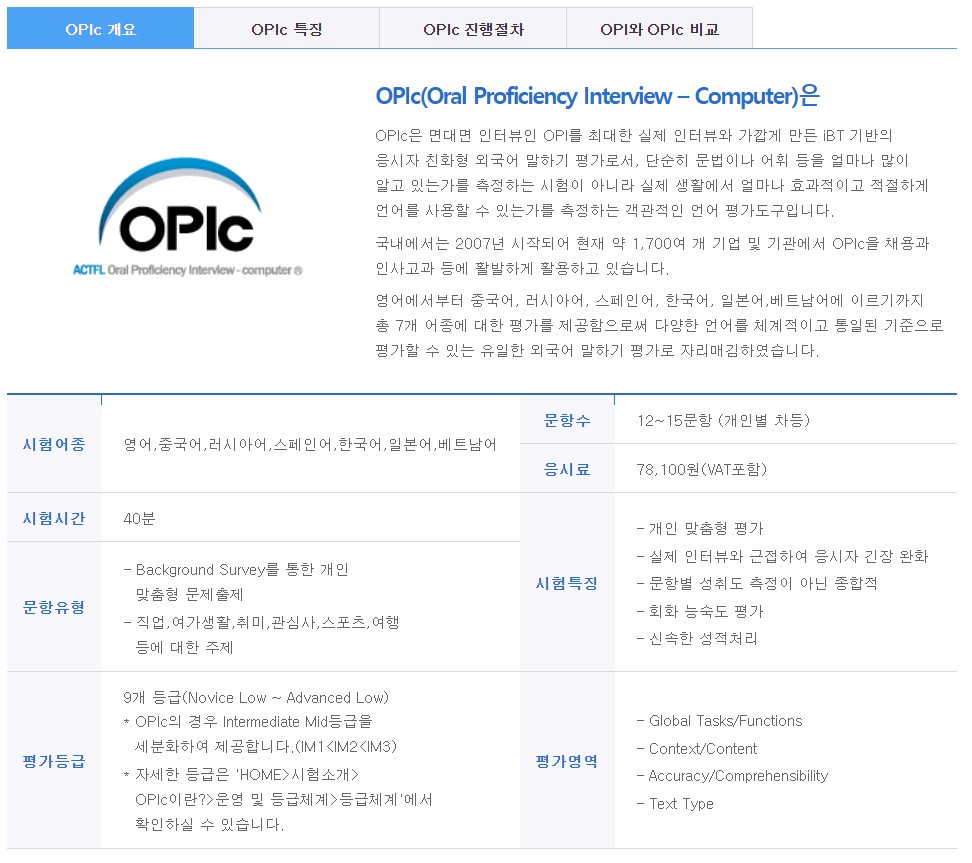972x863 pixels.
Task: Click the 시험특징 row header
Action: pos(567,583)
